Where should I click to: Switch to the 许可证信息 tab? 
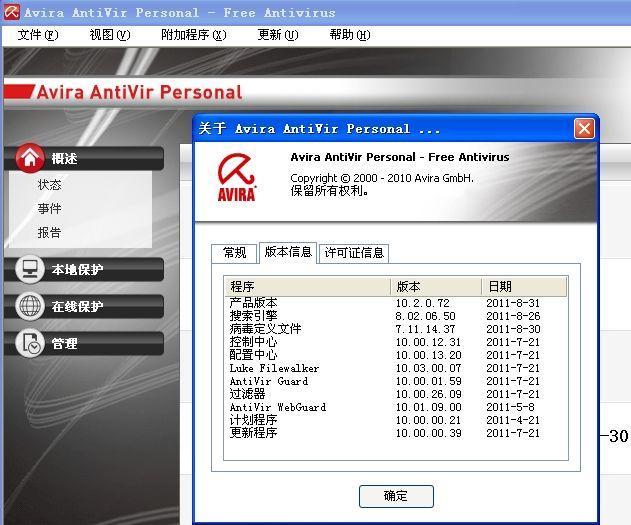(x=354, y=253)
